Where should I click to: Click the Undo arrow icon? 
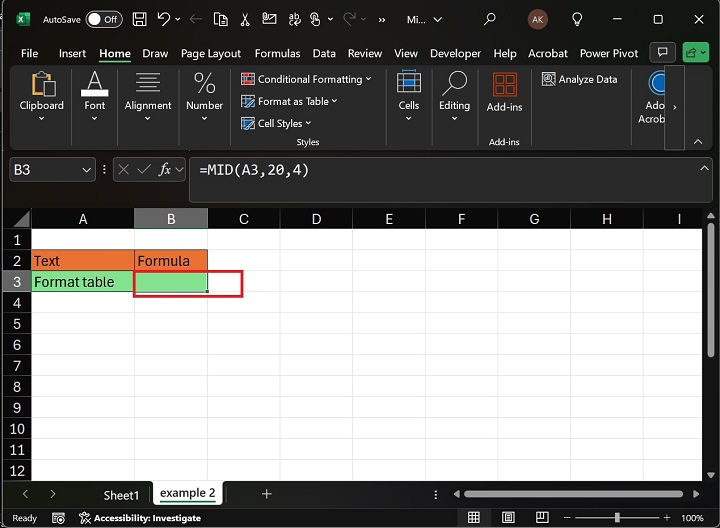click(x=164, y=19)
